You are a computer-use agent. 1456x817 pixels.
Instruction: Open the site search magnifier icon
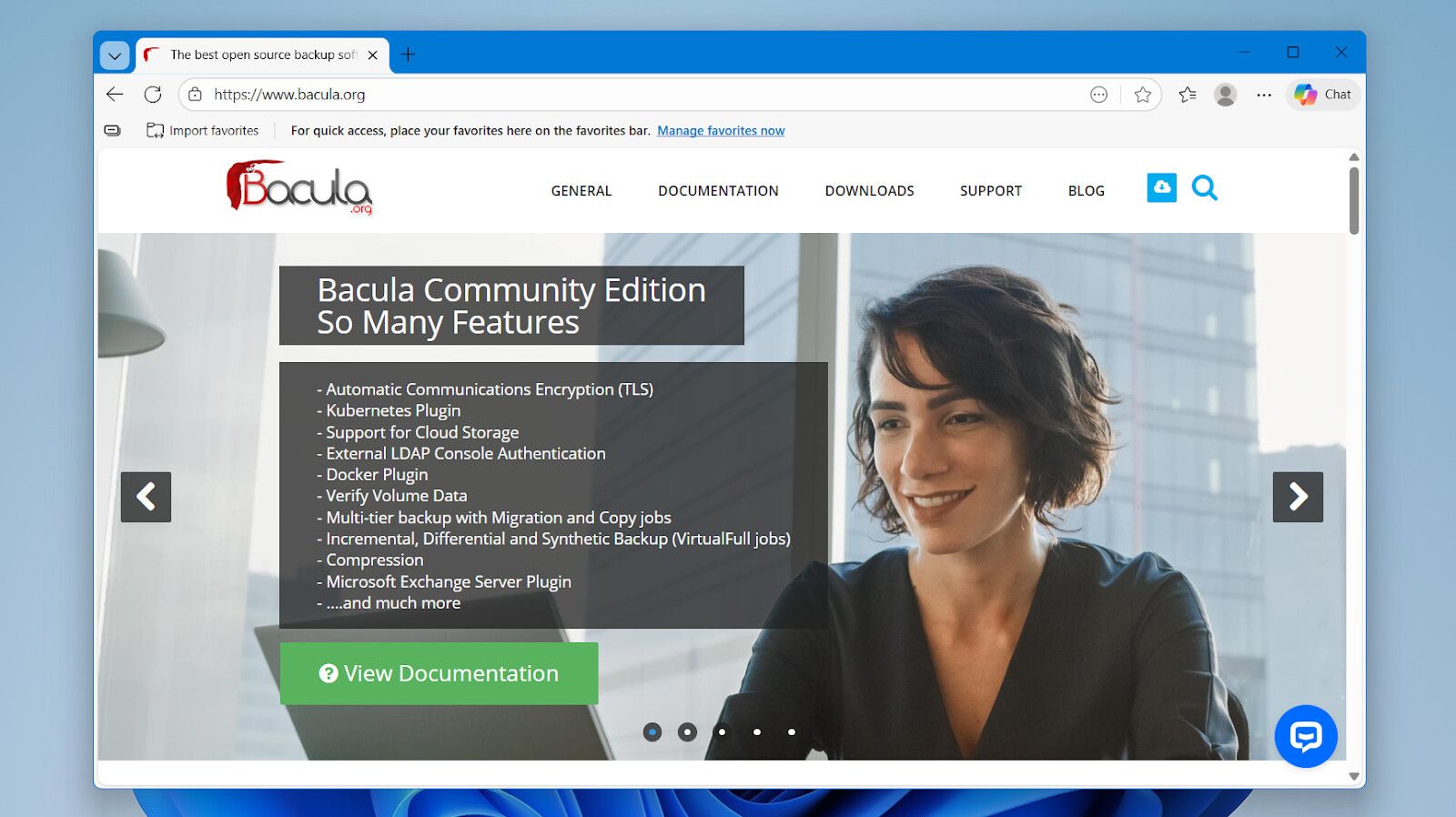pyautogui.click(x=1204, y=187)
